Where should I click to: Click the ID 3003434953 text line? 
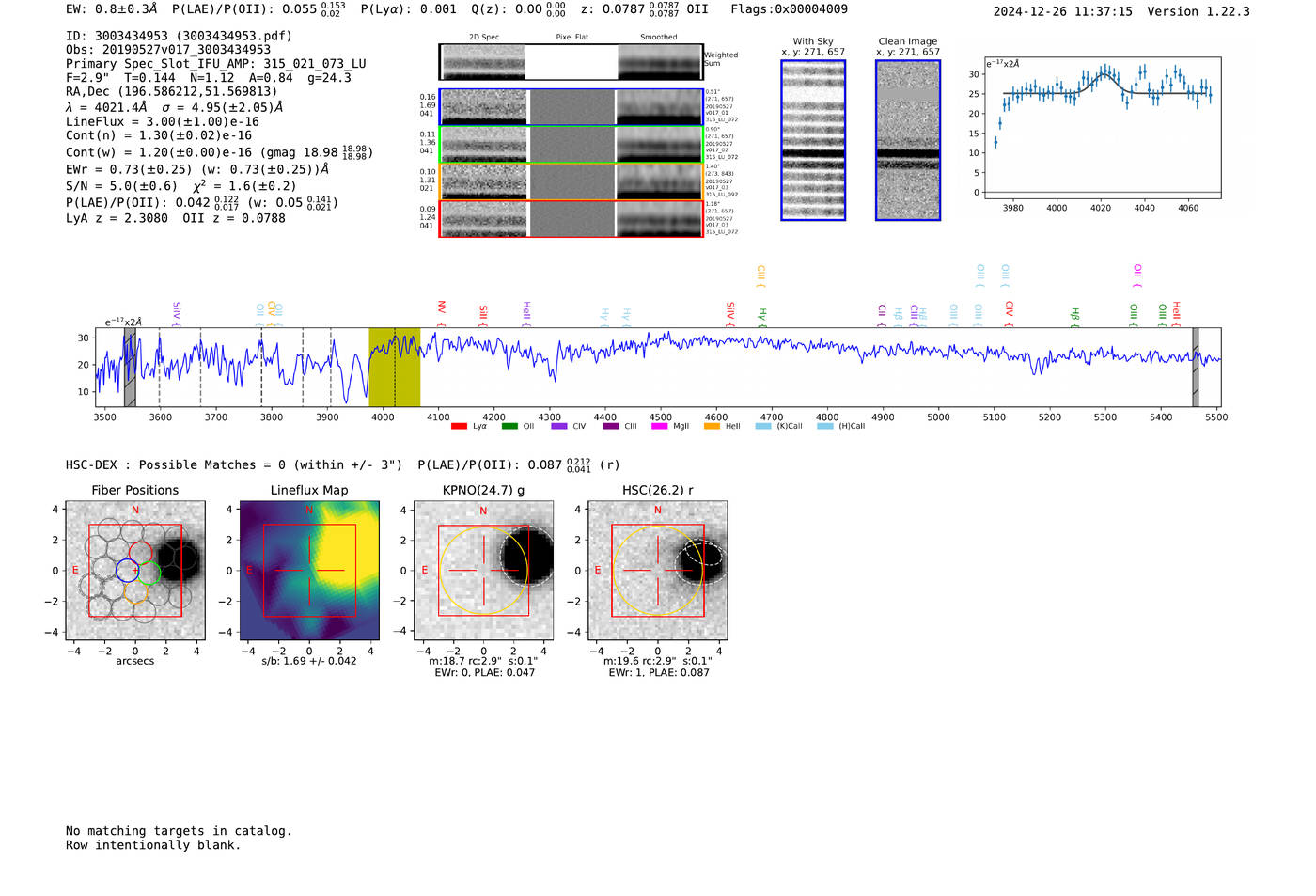[179, 36]
